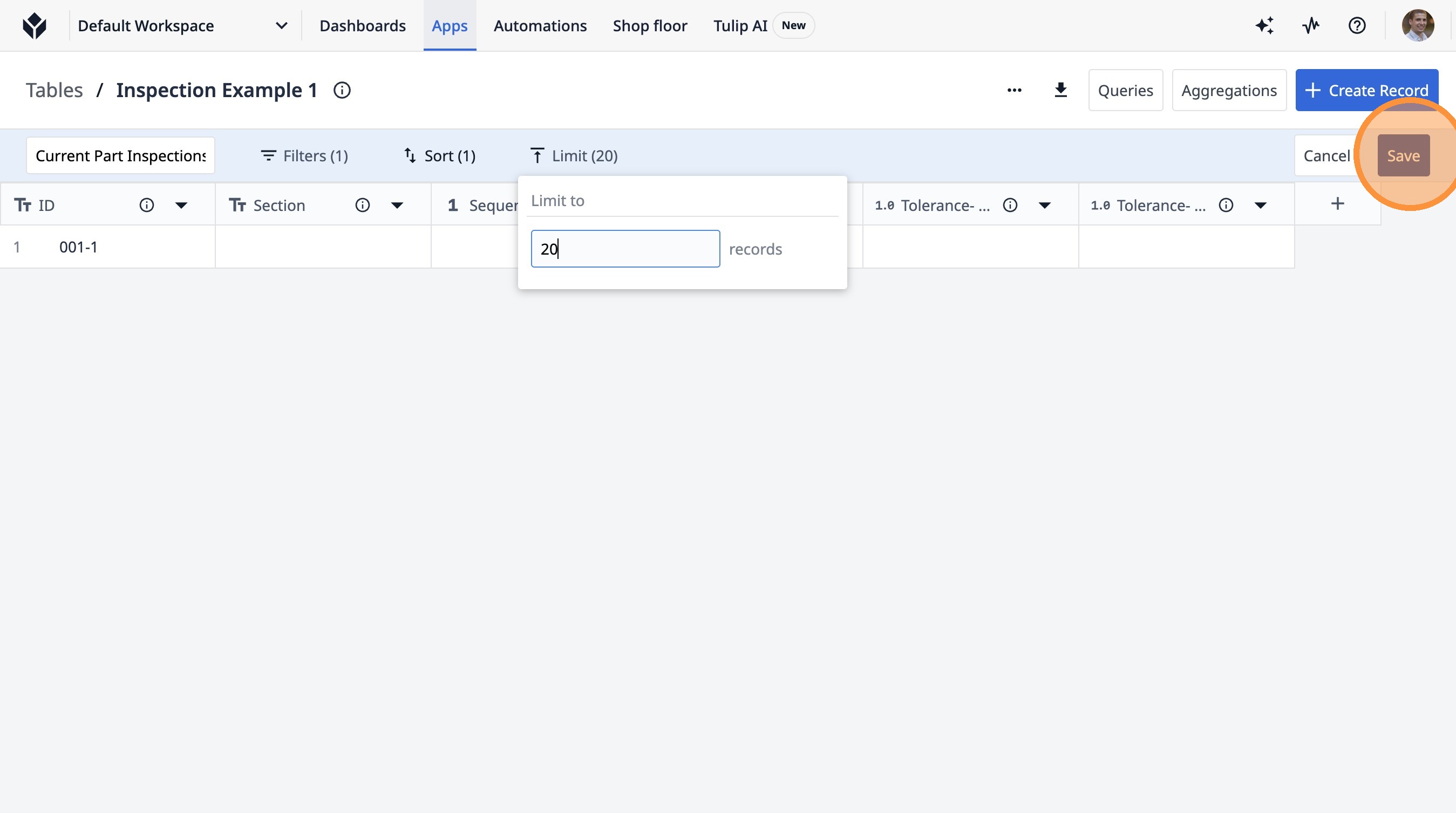Click the Save query button

coord(1403,155)
